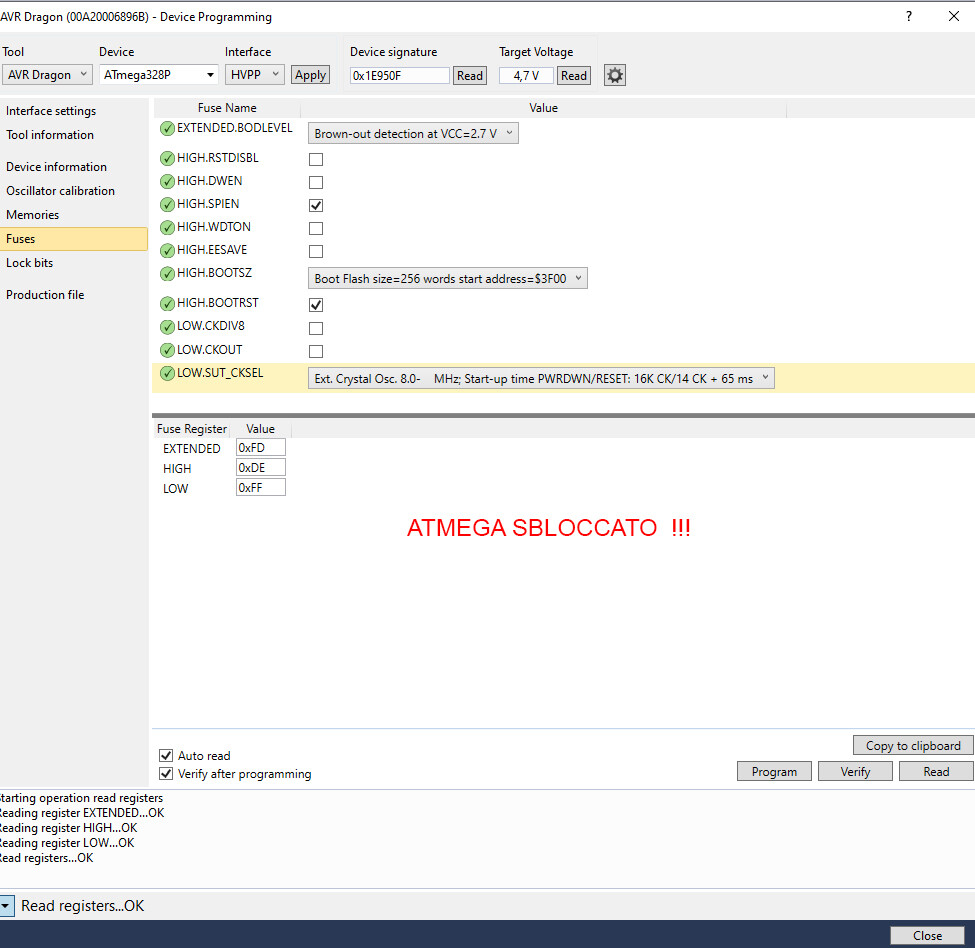Open the gear settings icon
The height and width of the screenshot is (948, 975).
pyautogui.click(x=614, y=75)
